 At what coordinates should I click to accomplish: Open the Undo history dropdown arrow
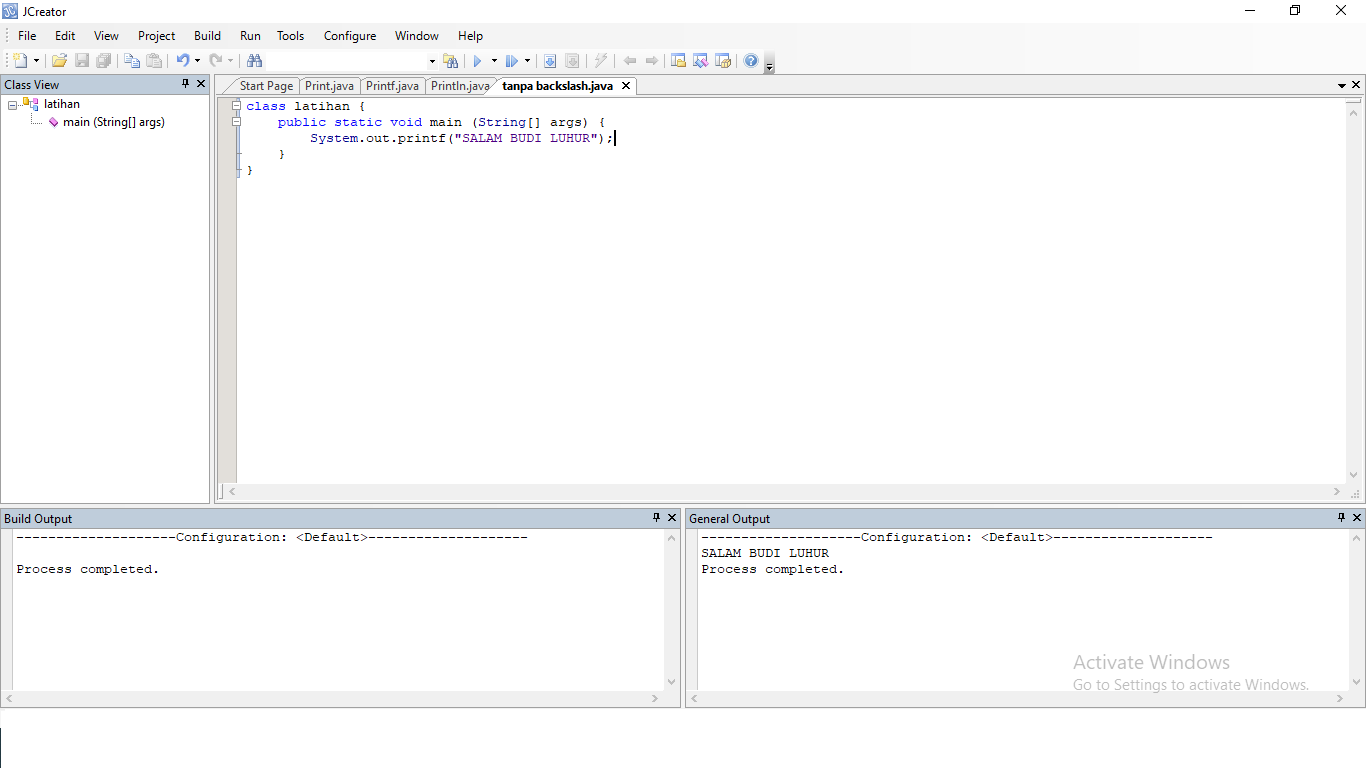pos(196,60)
